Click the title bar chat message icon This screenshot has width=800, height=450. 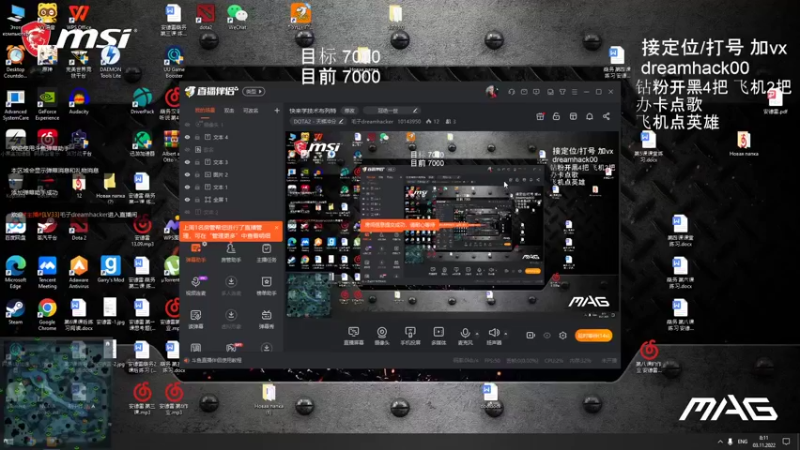pyautogui.click(x=536, y=92)
